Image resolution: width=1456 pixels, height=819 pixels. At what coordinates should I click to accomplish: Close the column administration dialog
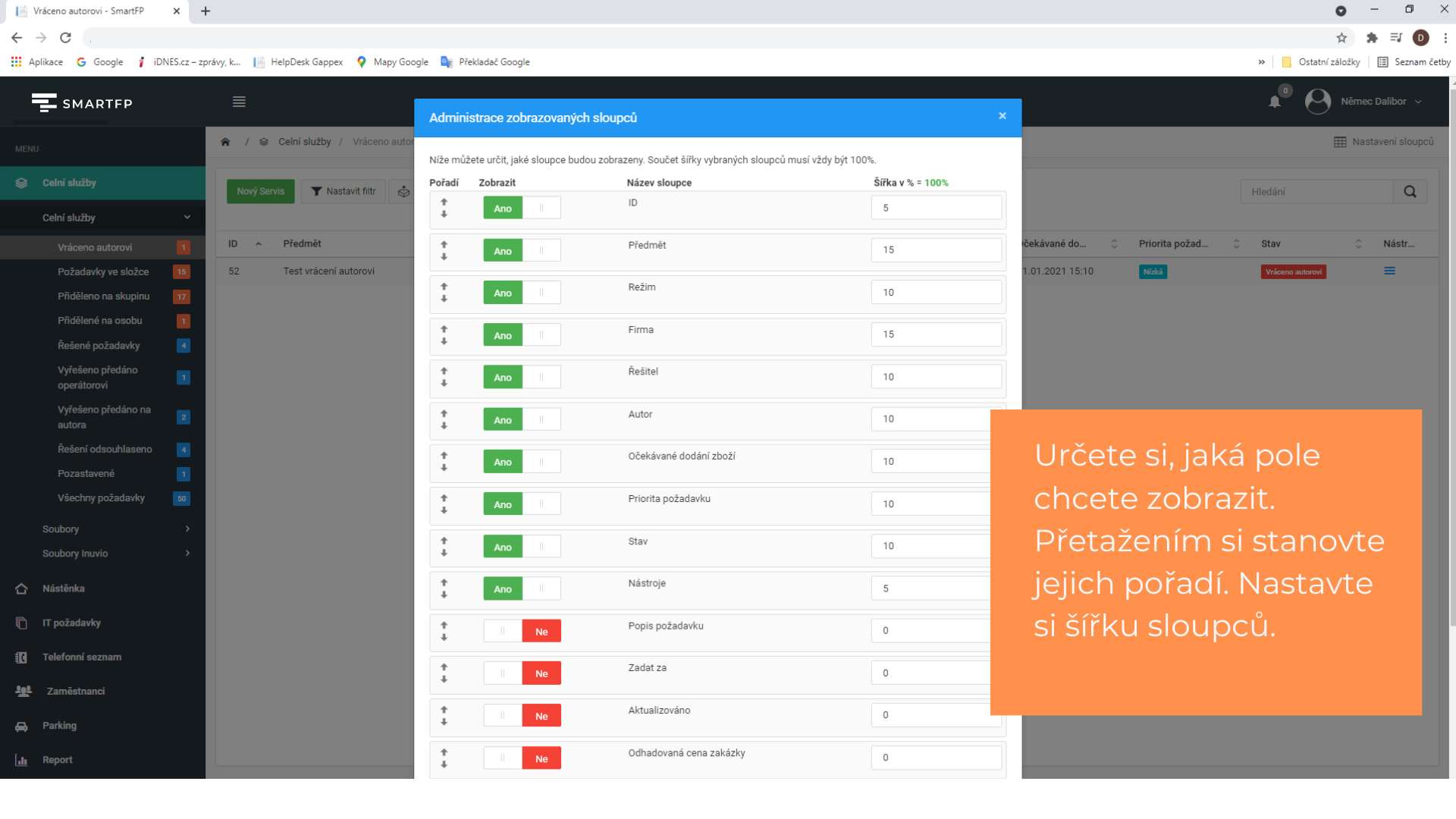tap(1003, 116)
